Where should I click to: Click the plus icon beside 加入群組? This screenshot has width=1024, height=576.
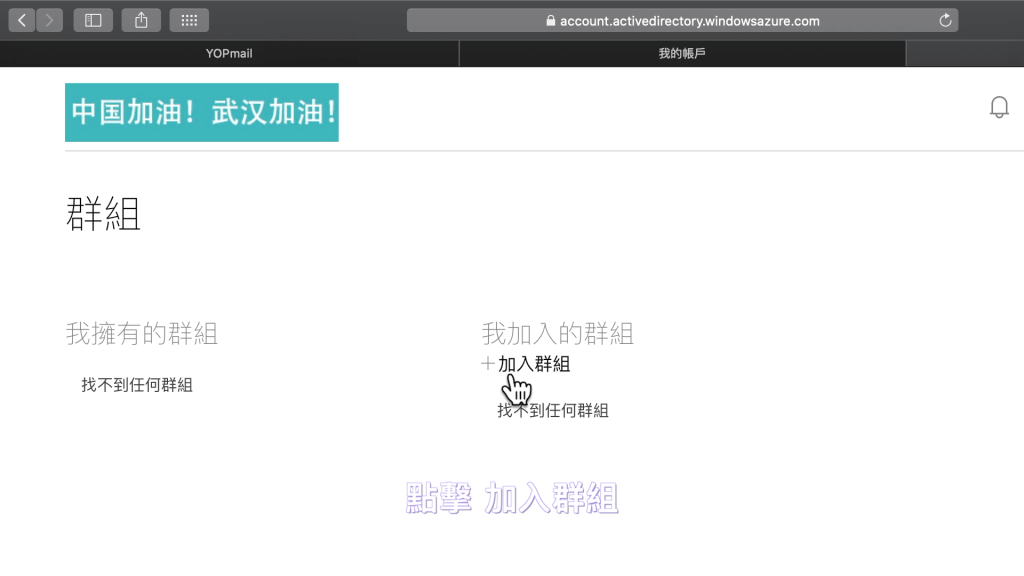pos(487,364)
